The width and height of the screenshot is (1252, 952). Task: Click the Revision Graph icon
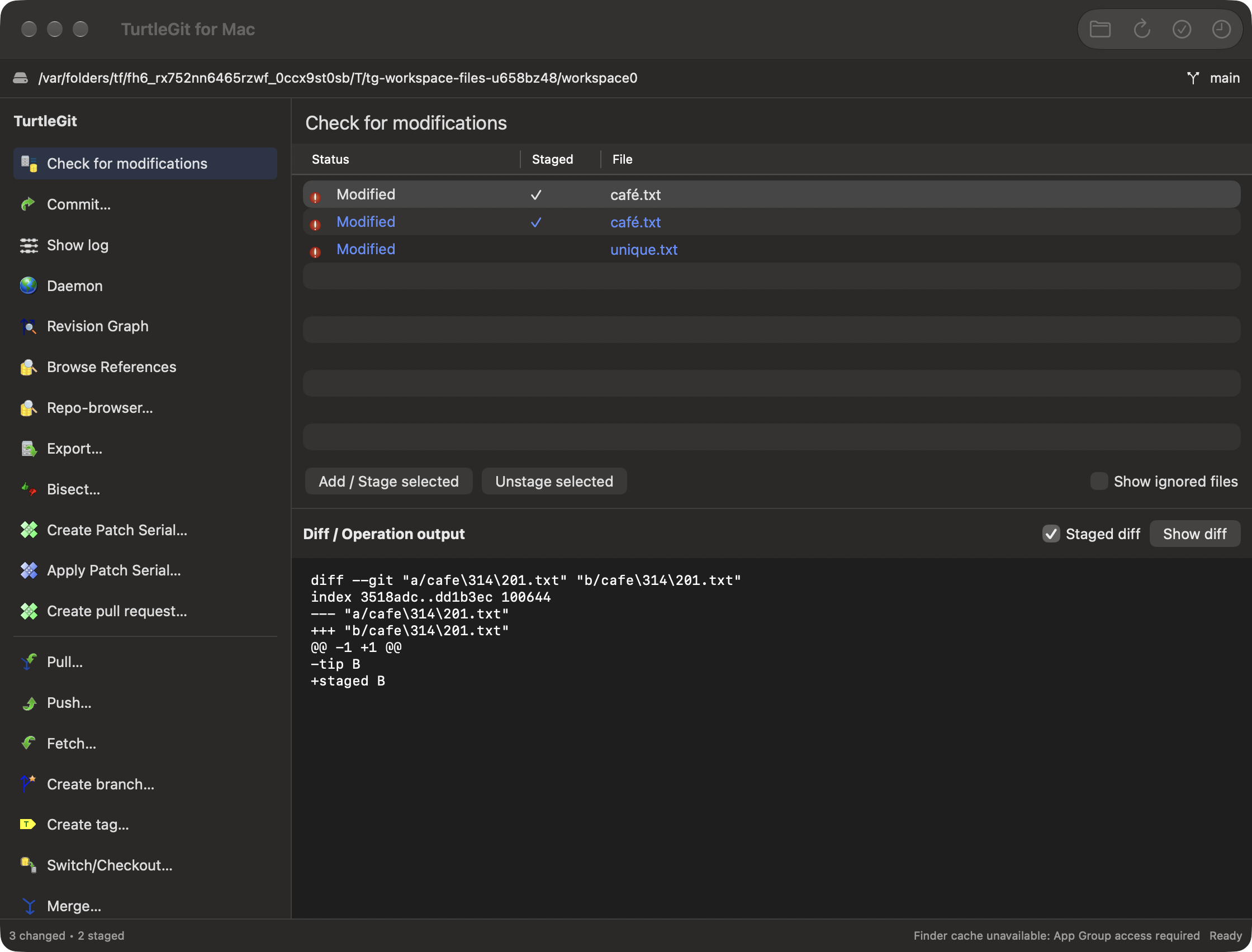coord(29,326)
